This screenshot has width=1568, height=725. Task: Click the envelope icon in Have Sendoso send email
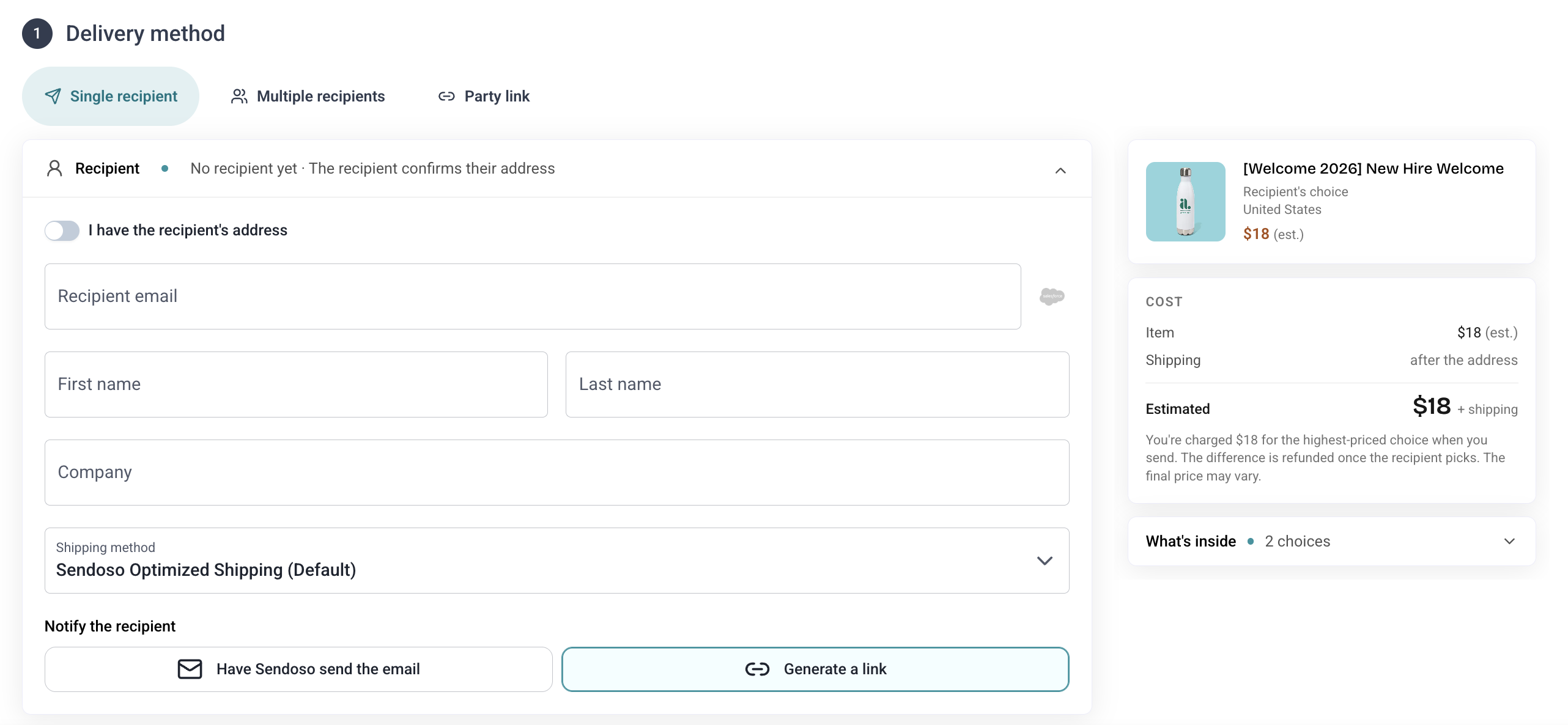click(x=190, y=669)
